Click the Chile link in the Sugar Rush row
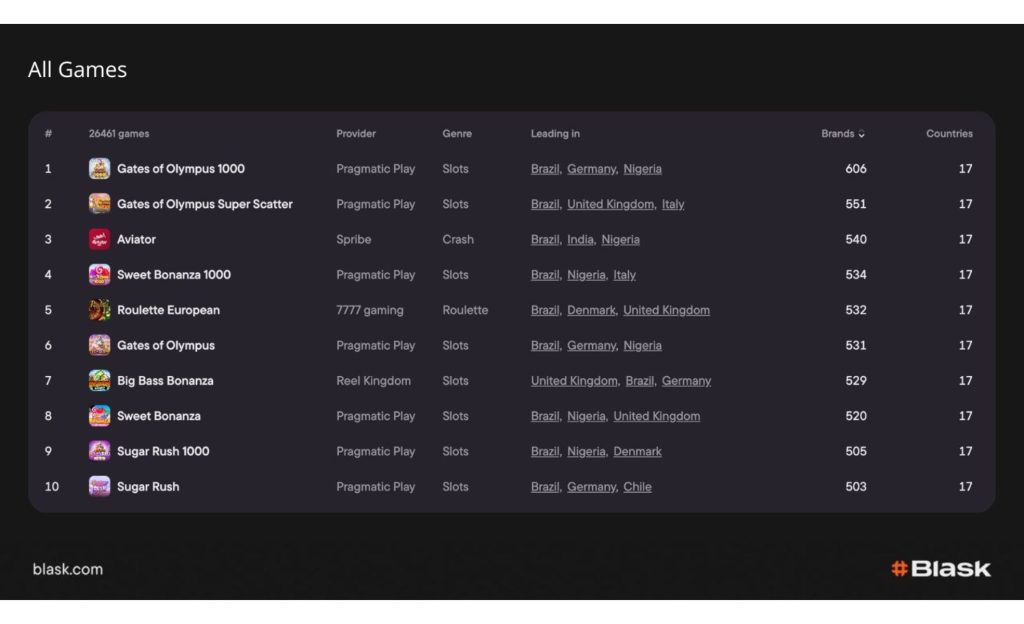This screenshot has width=1024, height=624. click(637, 487)
